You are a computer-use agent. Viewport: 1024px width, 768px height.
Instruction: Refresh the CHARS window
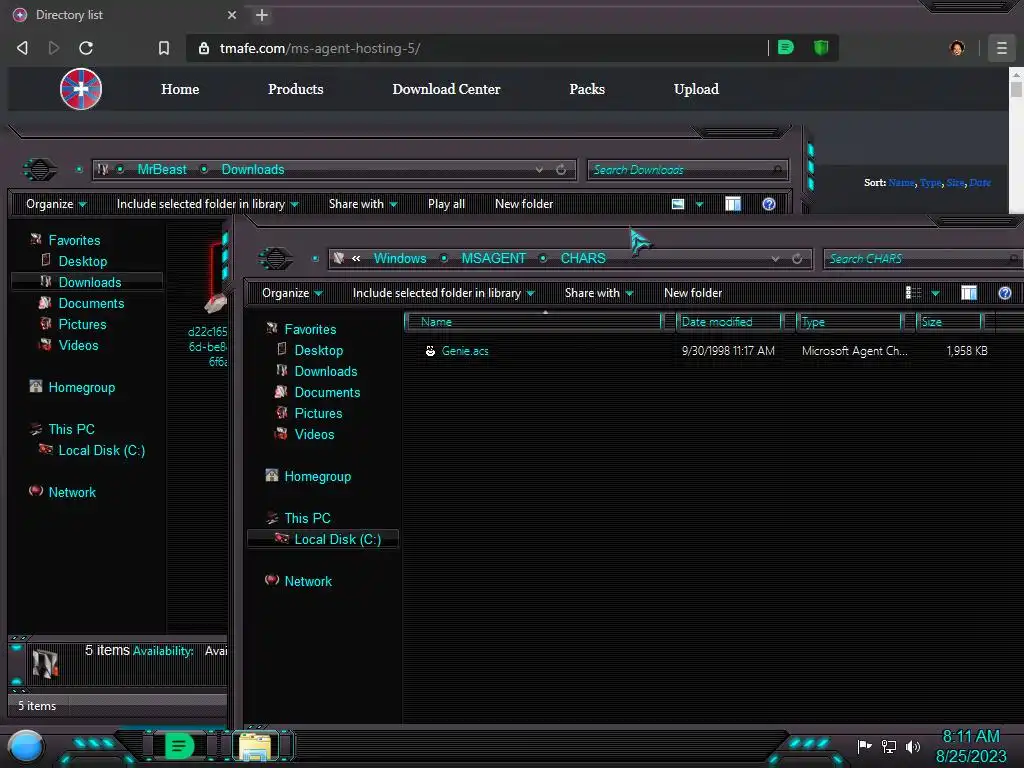click(x=797, y=259)
